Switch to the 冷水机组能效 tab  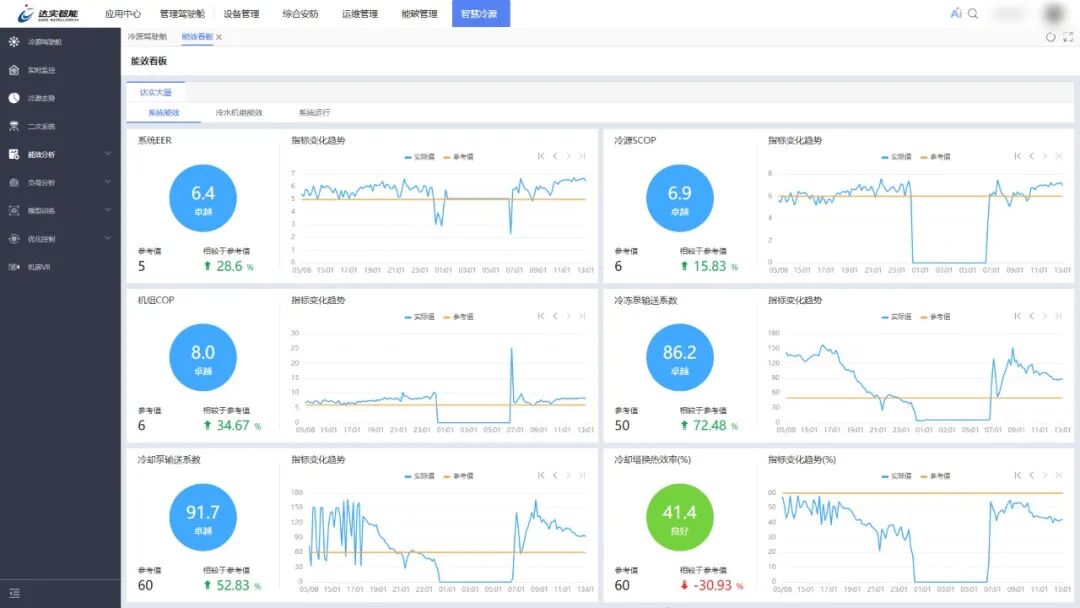coord(239,113)
